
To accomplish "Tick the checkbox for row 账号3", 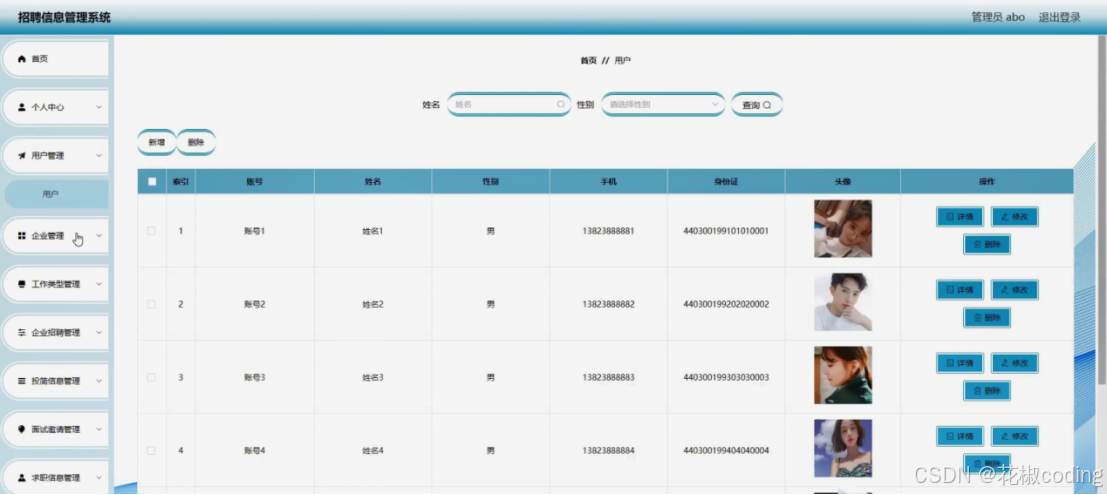I will pyautogui.click(x=151, y=378).
